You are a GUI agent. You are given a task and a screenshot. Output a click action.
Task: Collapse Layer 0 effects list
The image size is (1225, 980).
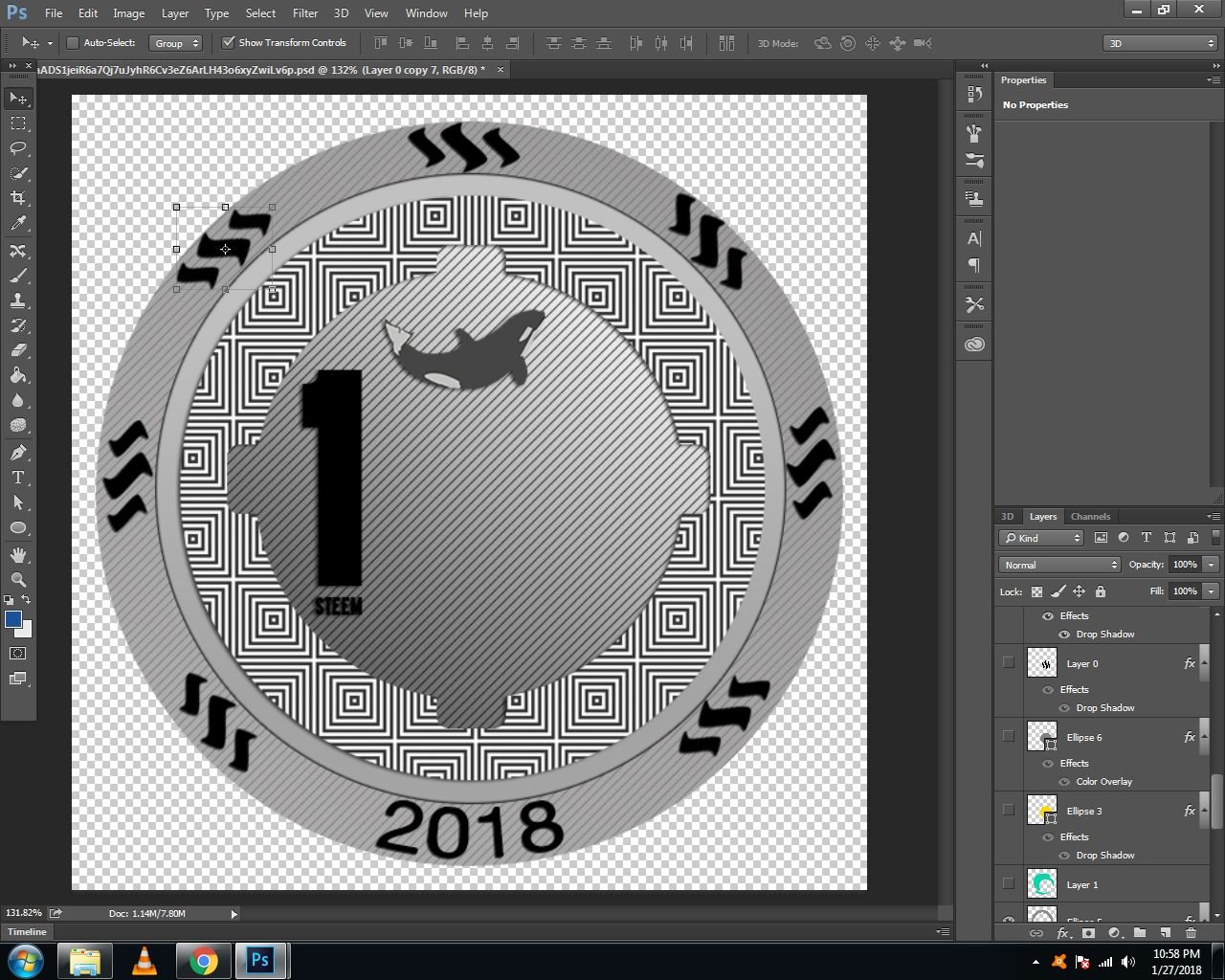pyautogui.click(x=1205, y=662)
